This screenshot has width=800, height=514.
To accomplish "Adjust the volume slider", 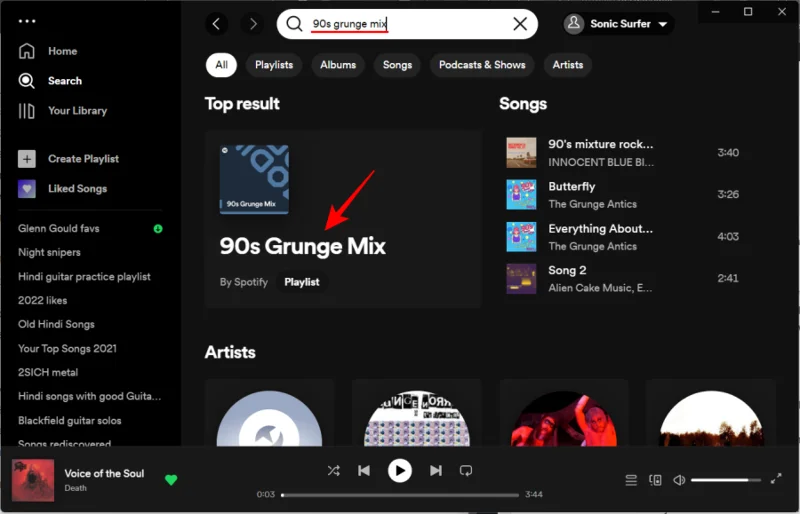I will click(726, 480).
